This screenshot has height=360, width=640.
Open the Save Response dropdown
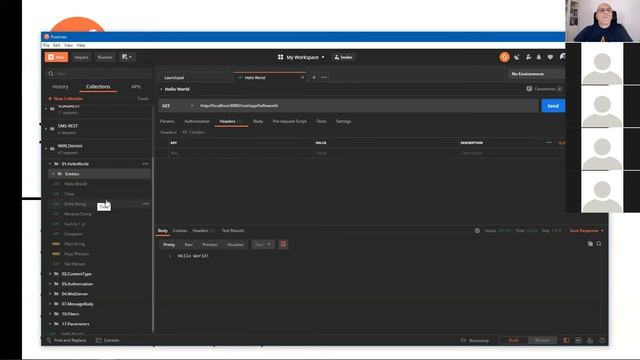586,231
